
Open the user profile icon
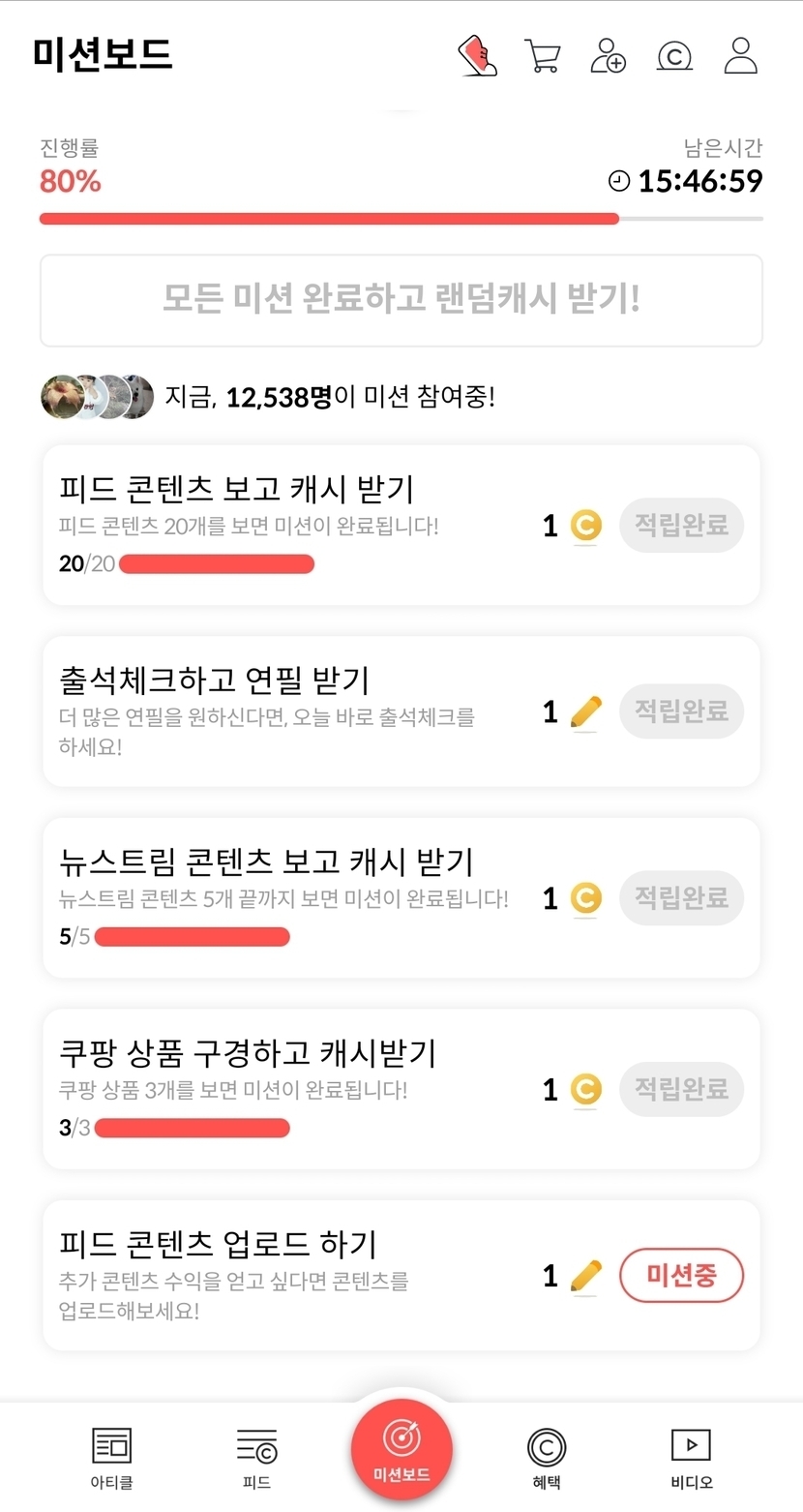(740, 55)
